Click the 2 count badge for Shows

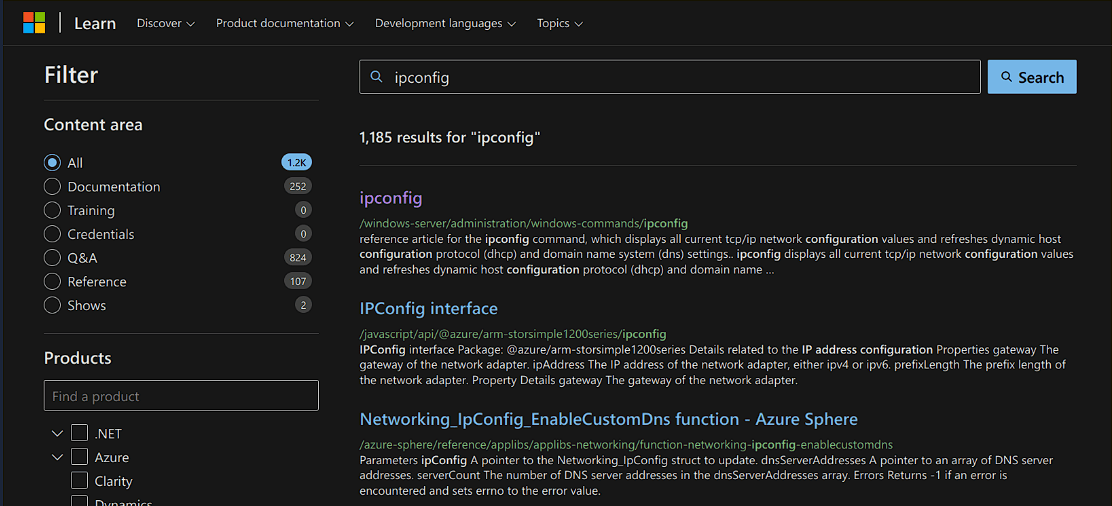pos(304,305)
